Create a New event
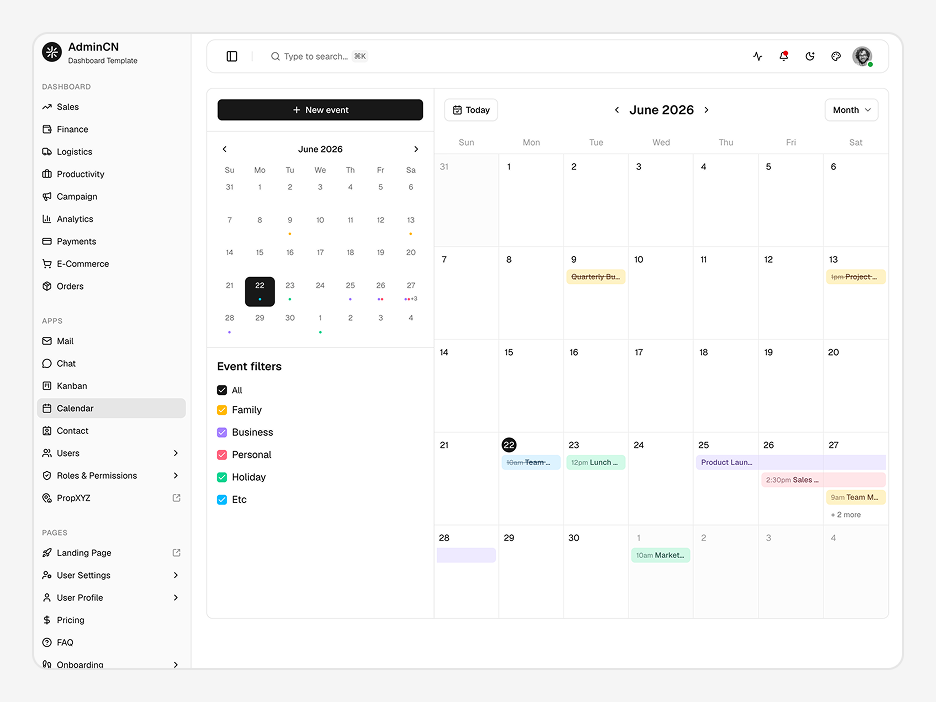The image size is (936, 702). tap(320, 110)
